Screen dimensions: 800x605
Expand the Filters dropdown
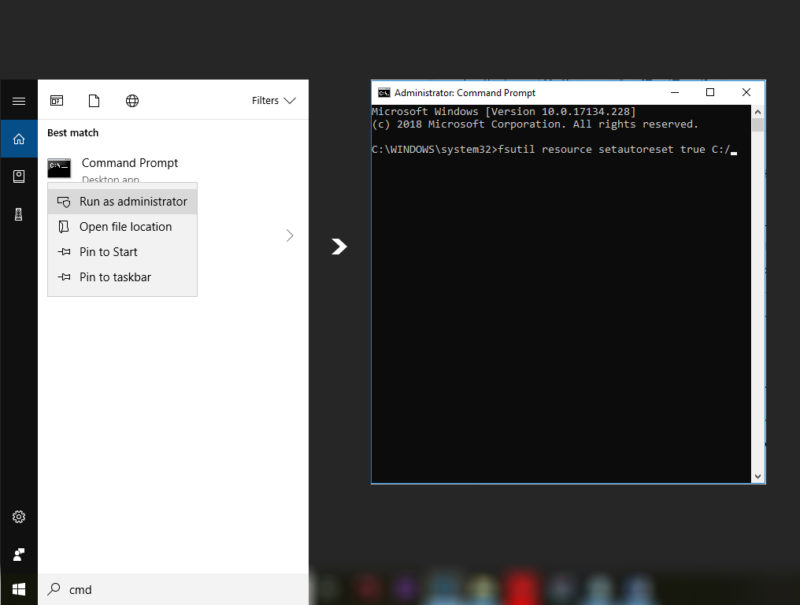(274, 101)
